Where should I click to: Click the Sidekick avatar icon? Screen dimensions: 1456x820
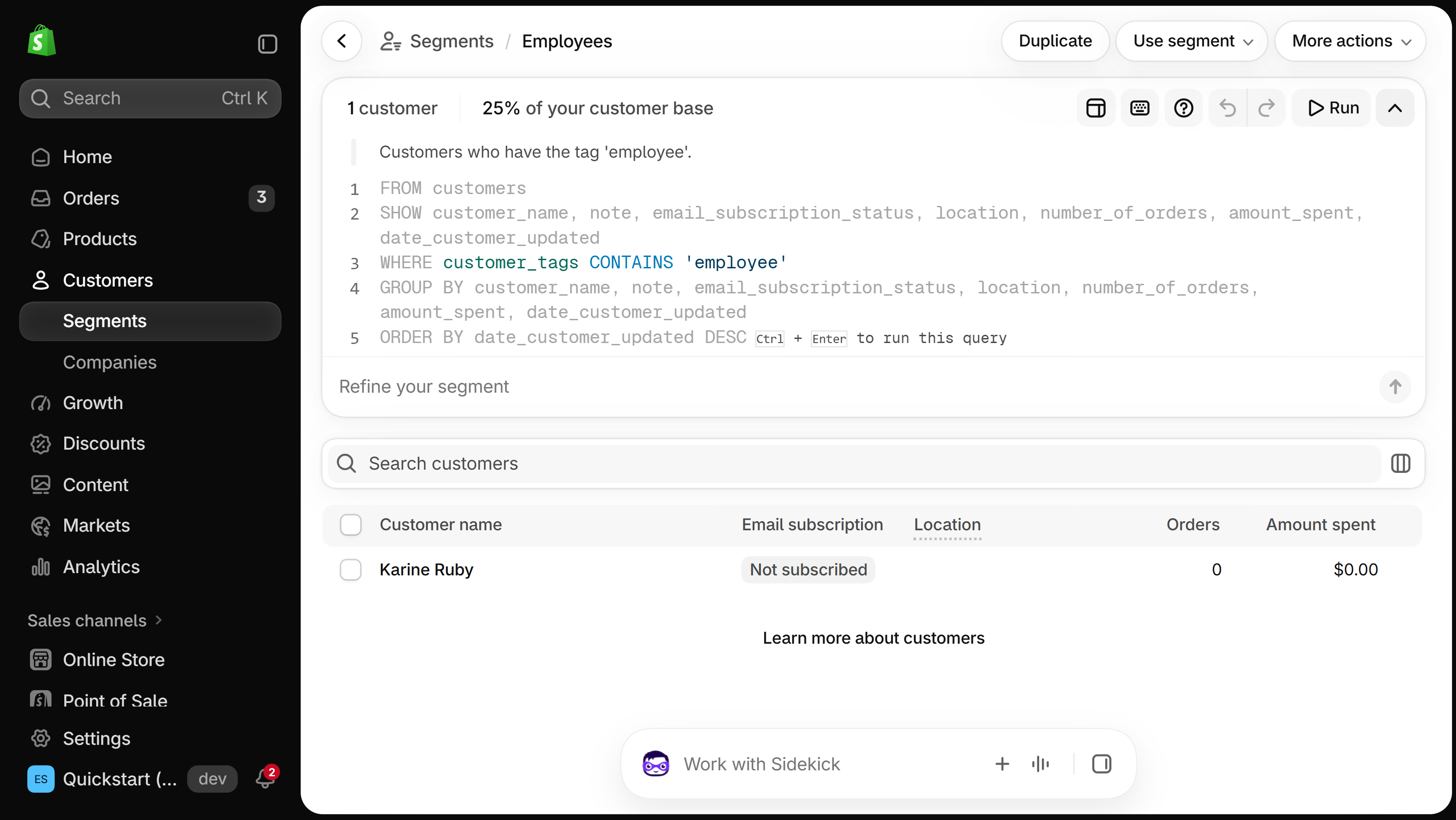point(656,764)
